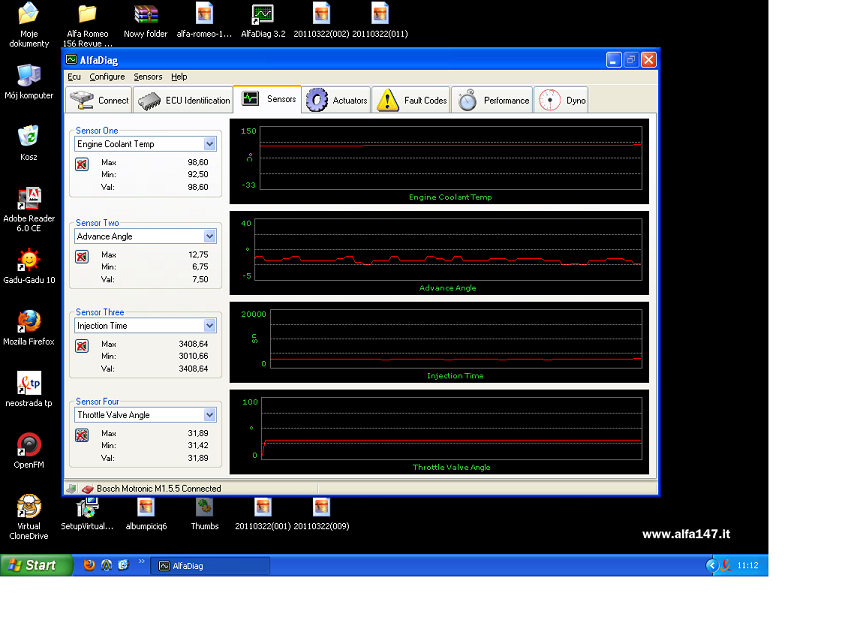
Task: Click Sensor Two red reset icon
Action: (x=82, y=257)
